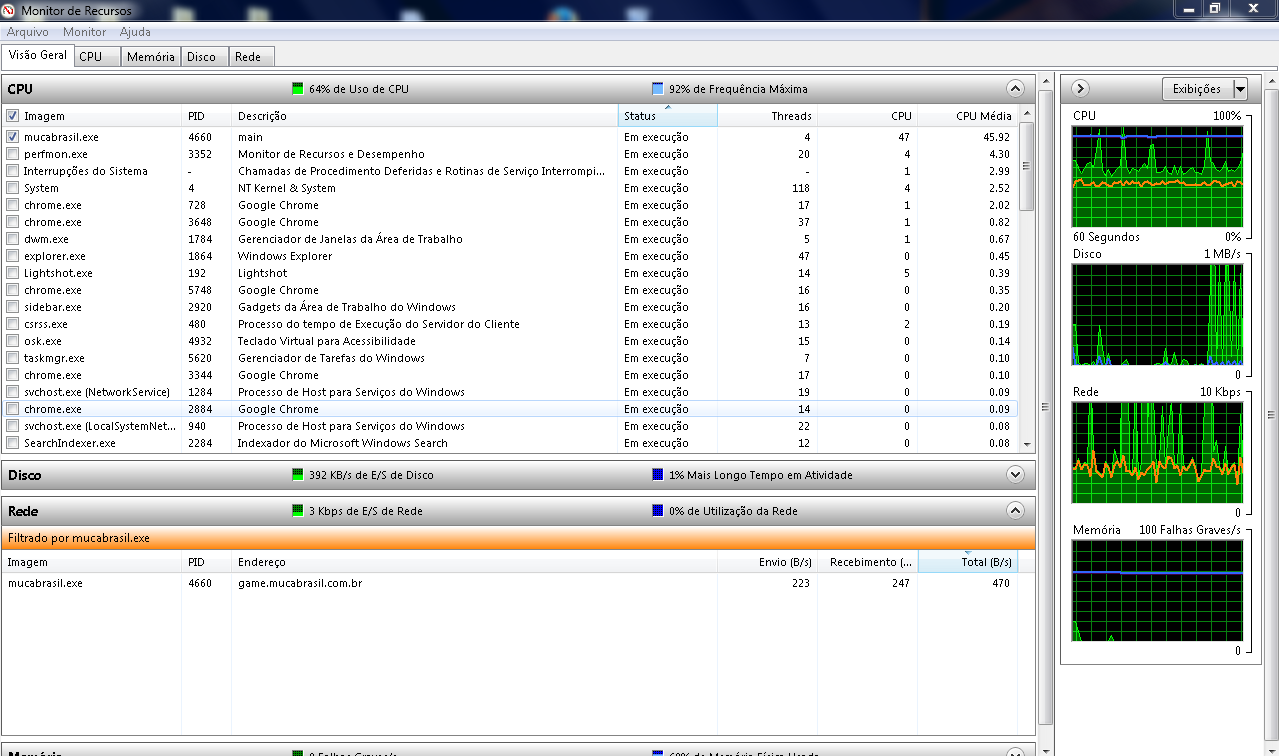Expand the Disco section chevron
The width and height of the screenshot is (1279, 756).
[1015, 475]
